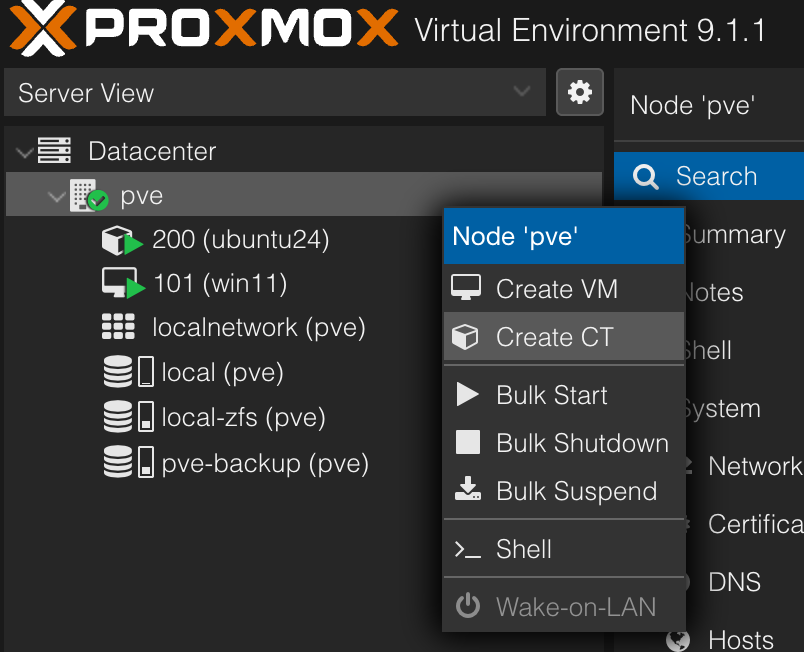The width and height of the screenshot is (804, 652).
Task: Choose Bulk Suspend in the menu
Action: (564, 491)
